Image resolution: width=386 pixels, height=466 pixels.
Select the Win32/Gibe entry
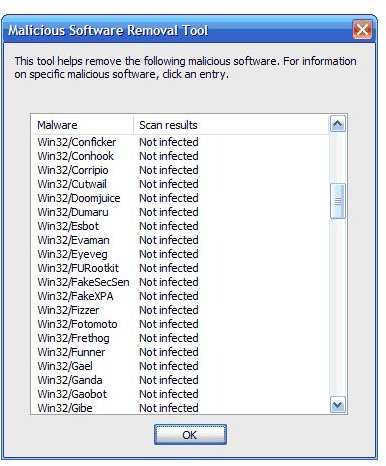pyautogui.click(x=65, y=408)
